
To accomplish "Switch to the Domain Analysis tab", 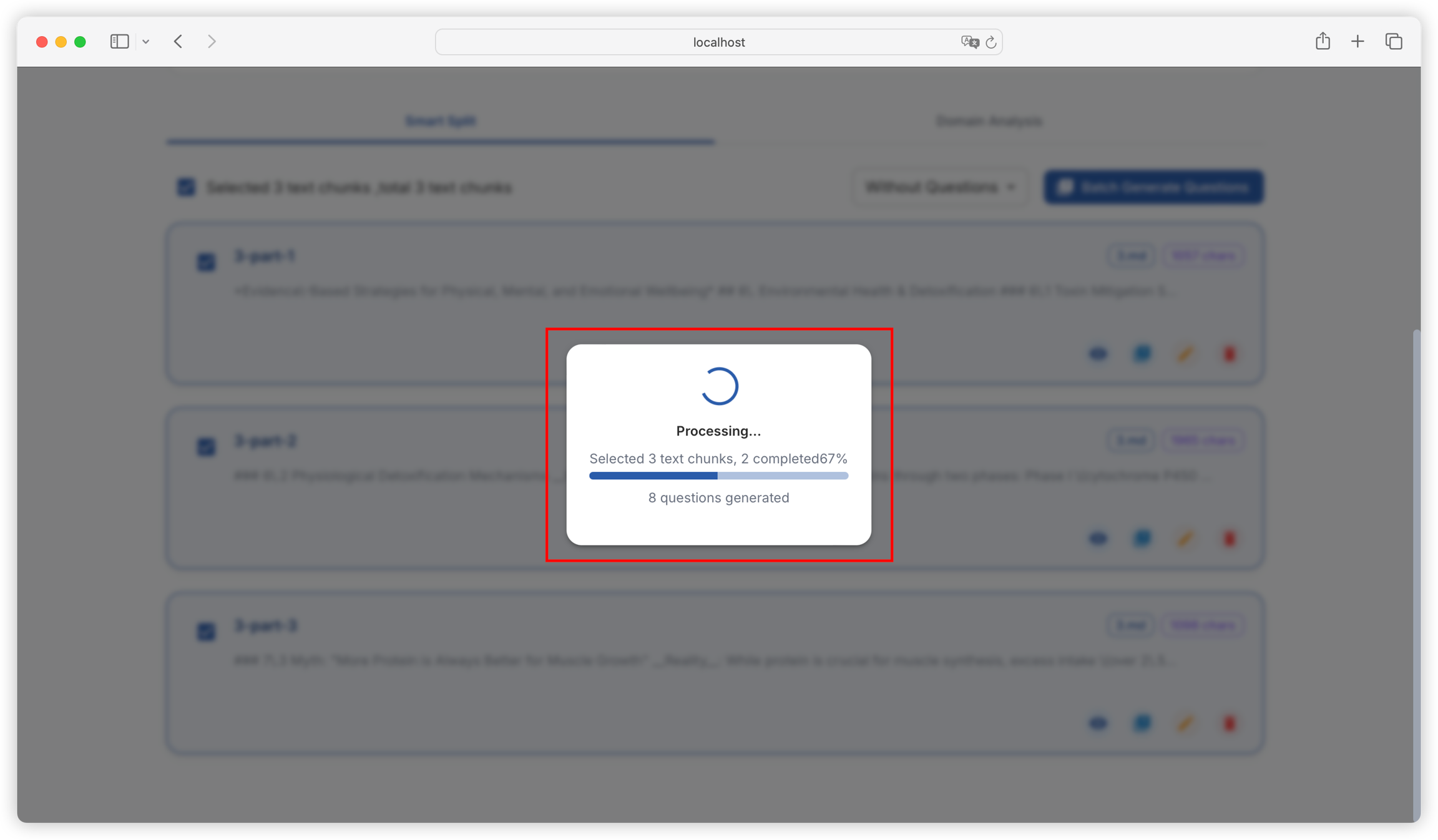I will pos(989,121).
